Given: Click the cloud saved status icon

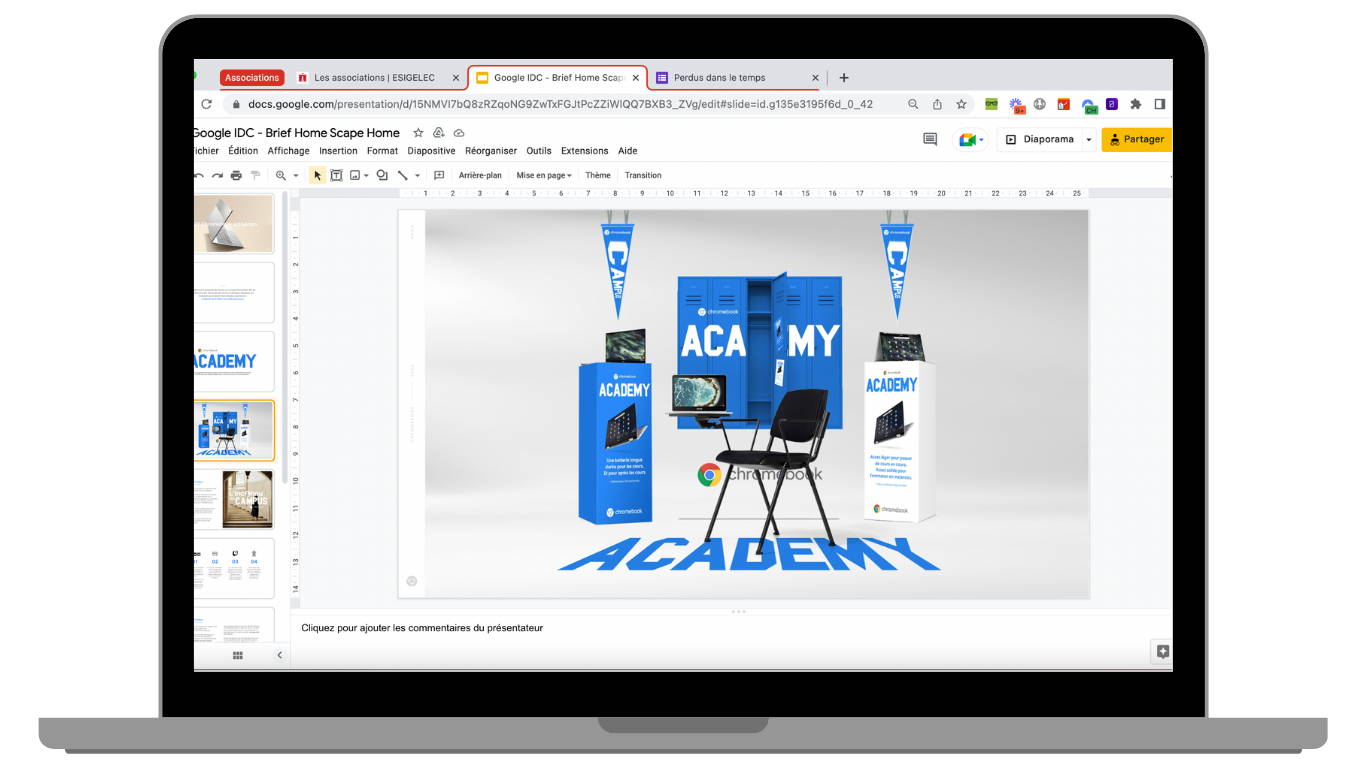Looking at the screenshot, I should click(x=459, y=133).
